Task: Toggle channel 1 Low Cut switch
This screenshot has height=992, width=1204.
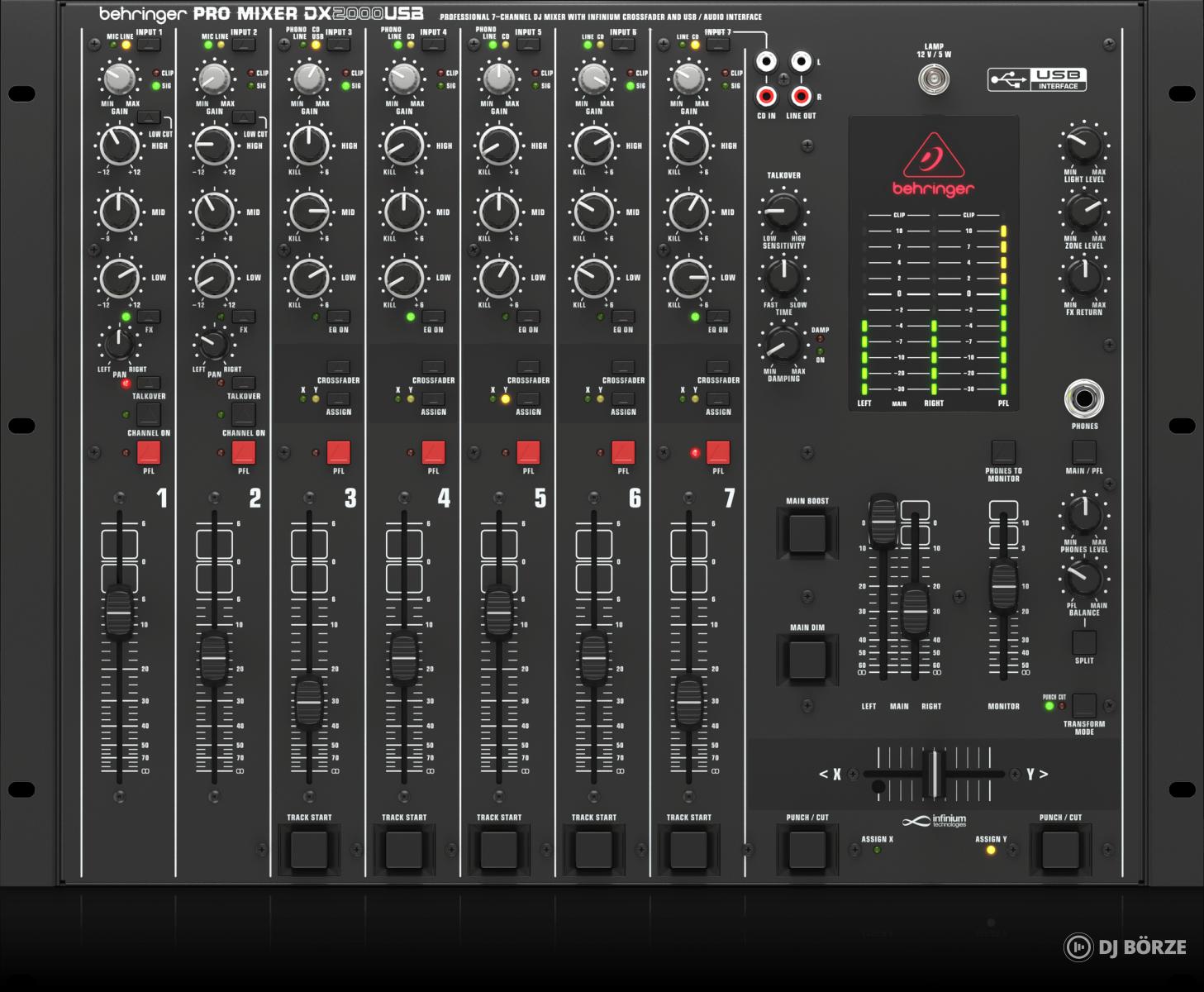Action: click(149, 117)
